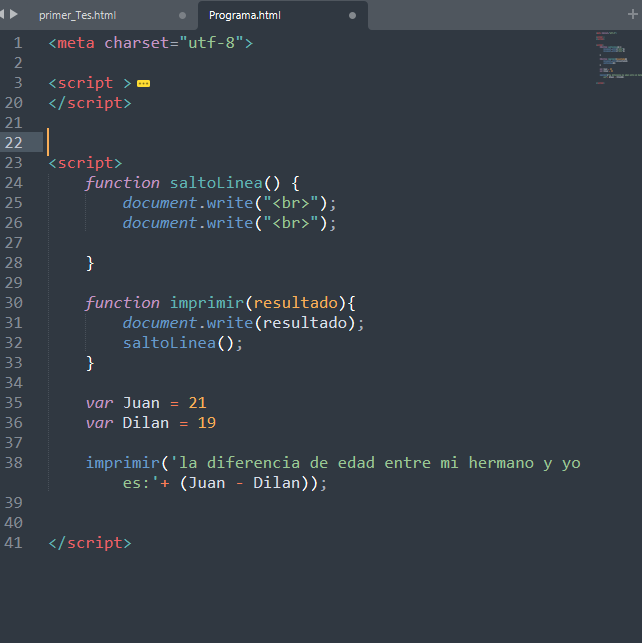Click the "utf-8" string value
Image resolution: width=642 pixels, height=643 pixels.
pyautogui.click(x=211, y=43)
